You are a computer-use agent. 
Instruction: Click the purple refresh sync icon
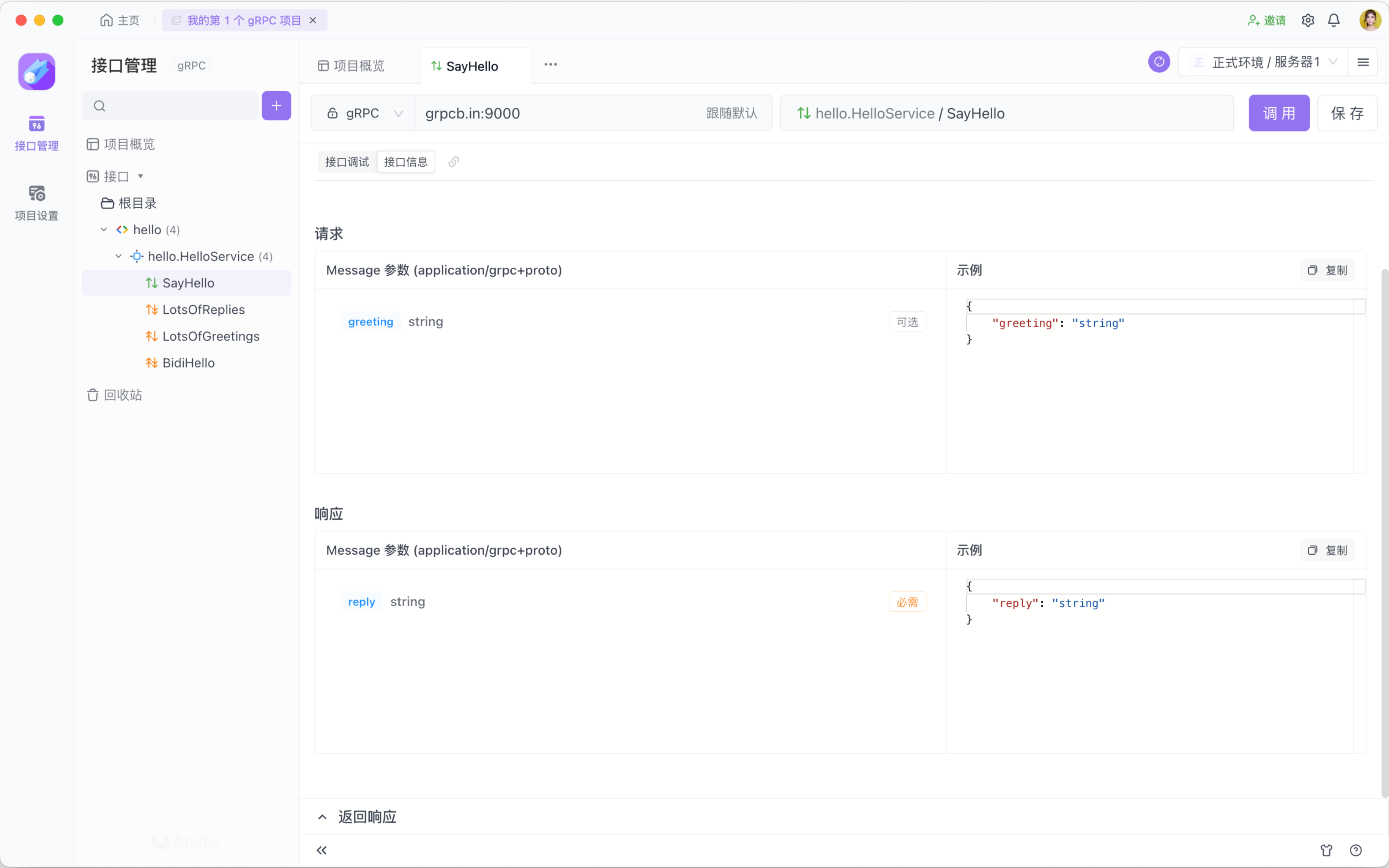pyautogui.click(x=1159, y=62)
